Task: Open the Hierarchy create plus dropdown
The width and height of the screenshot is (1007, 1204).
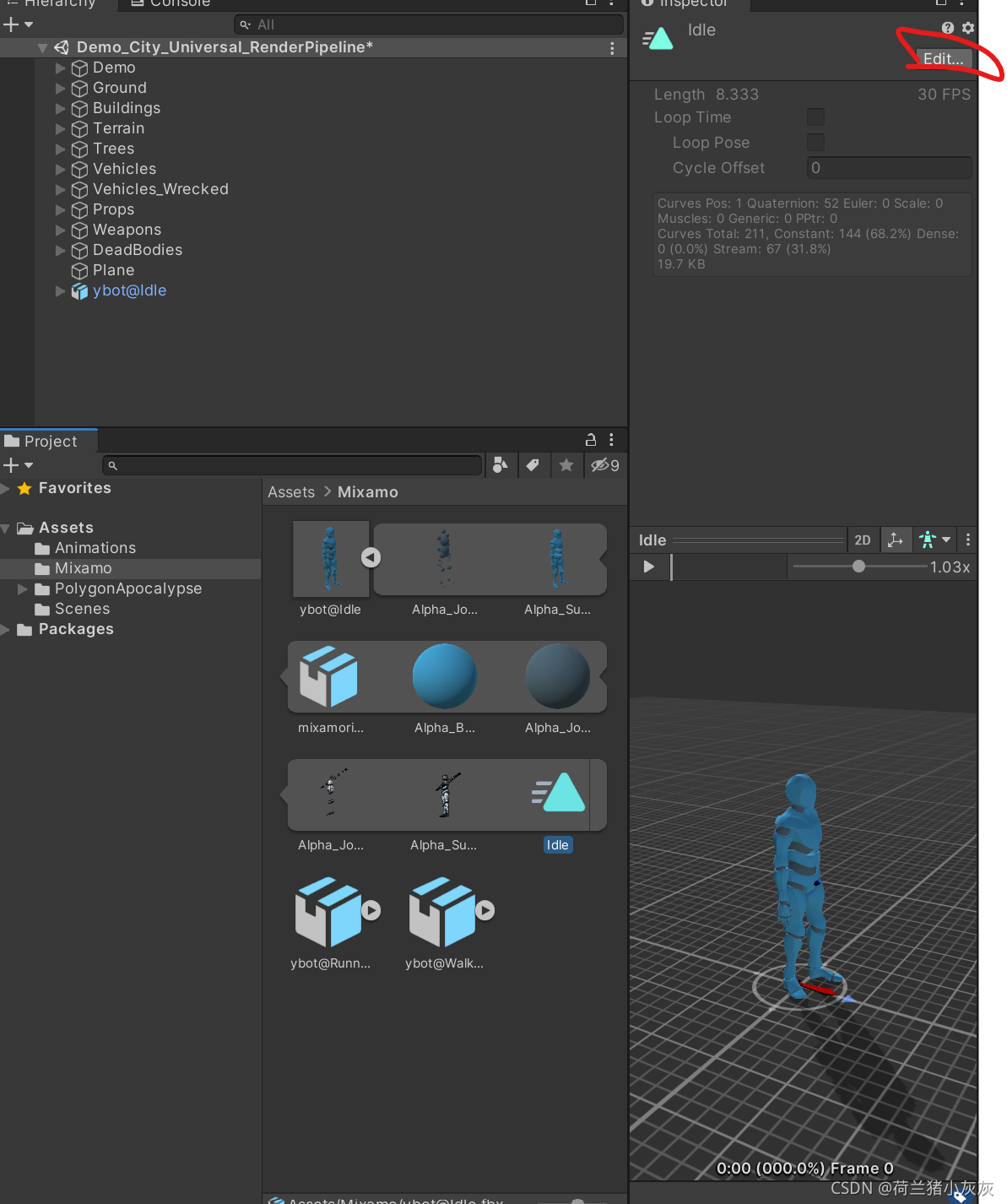Action: coord(18,24)
